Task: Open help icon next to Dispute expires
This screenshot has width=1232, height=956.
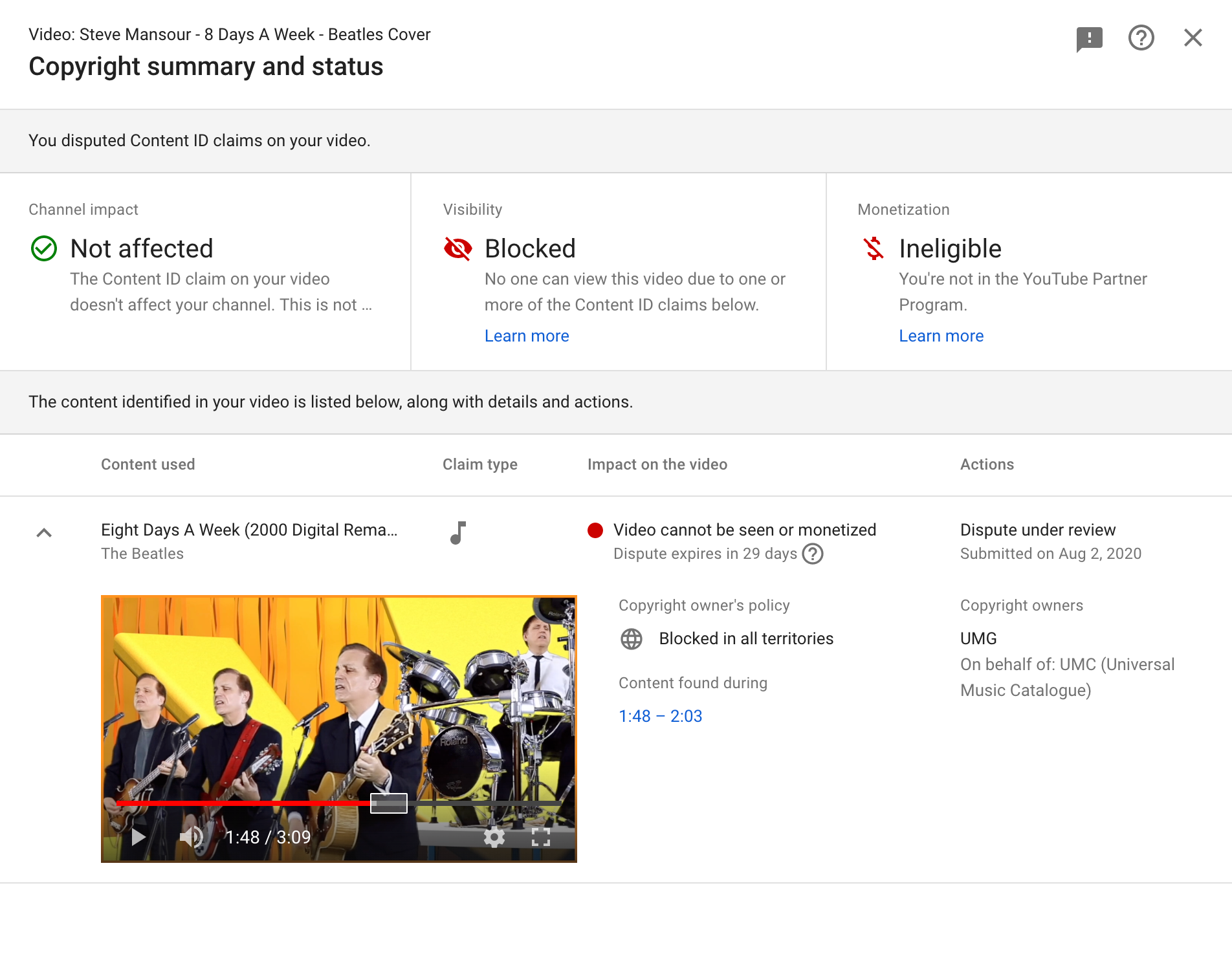Action: [x=813, y=554]
